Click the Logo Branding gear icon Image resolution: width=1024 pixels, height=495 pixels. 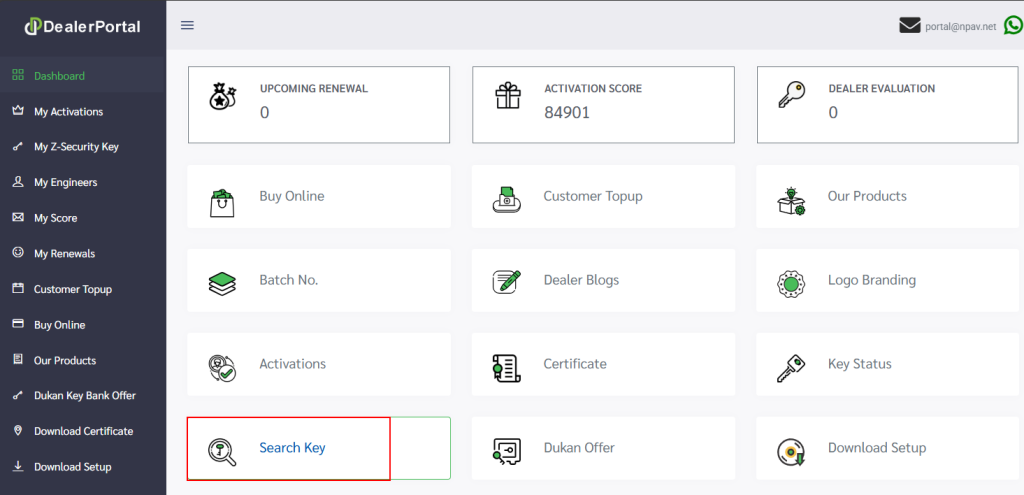click(x=791, y=282)
